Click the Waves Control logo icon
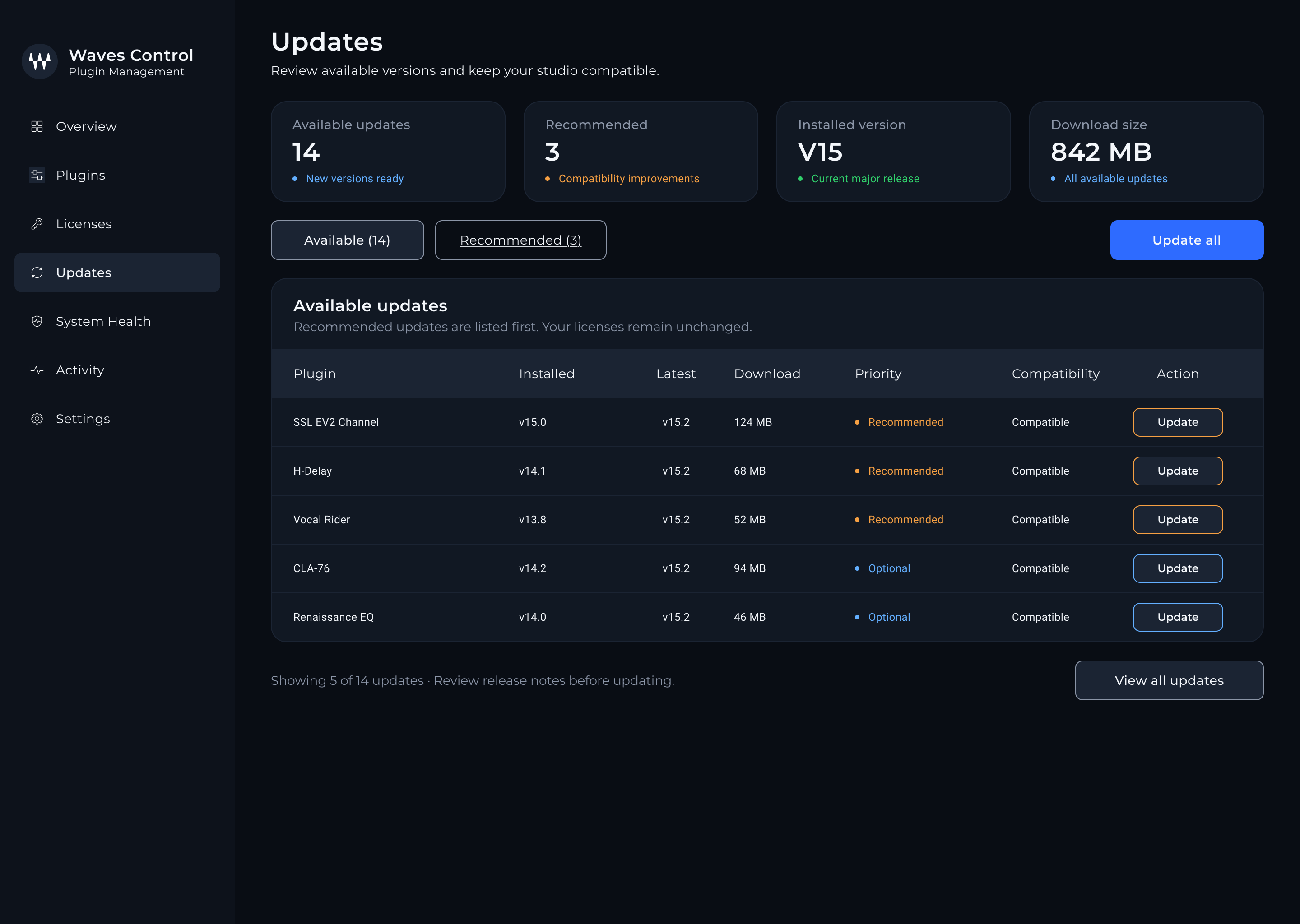Viewport: 1300px width, 924px height. coord(39,61)
